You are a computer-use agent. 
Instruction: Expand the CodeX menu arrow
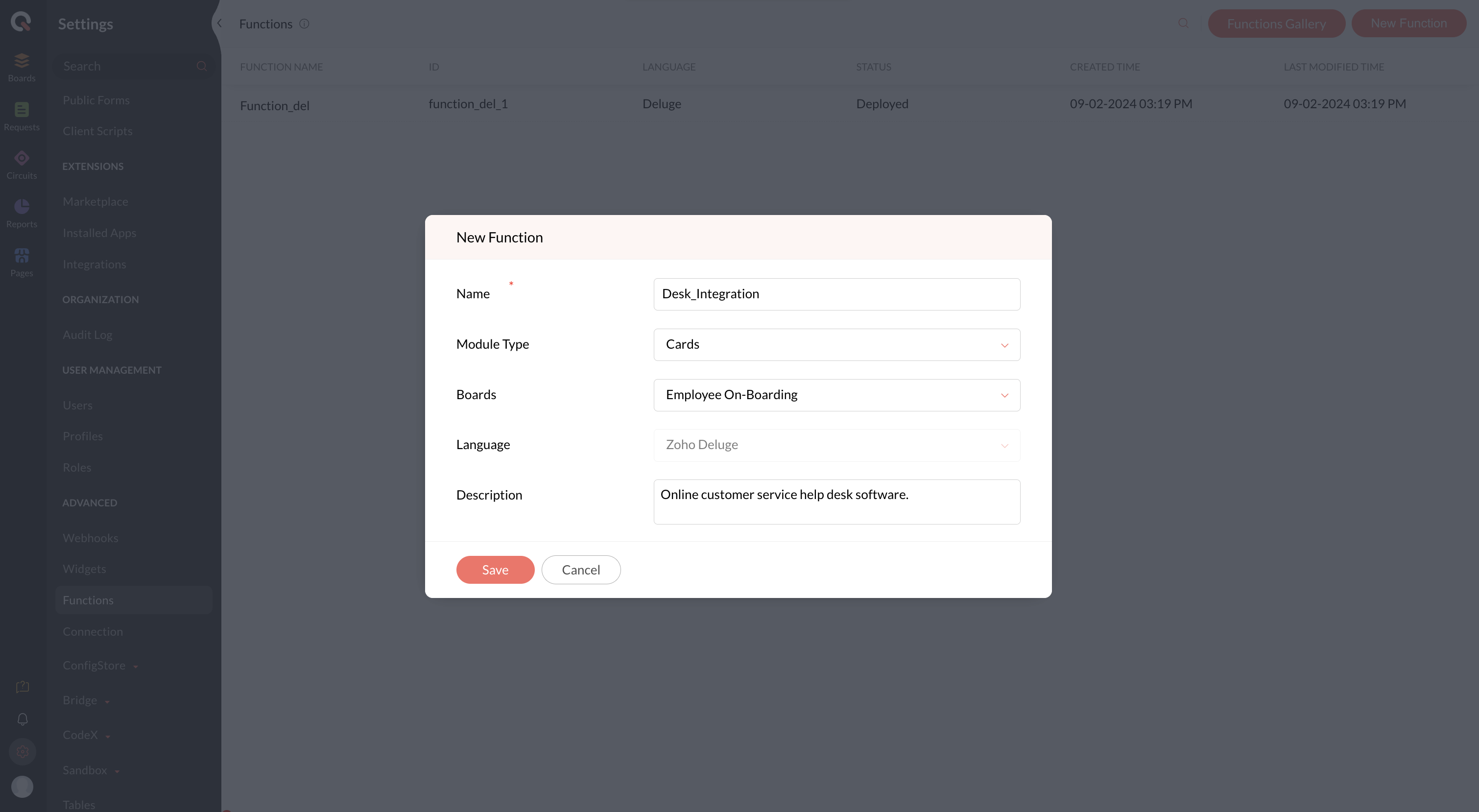[108, 736]
